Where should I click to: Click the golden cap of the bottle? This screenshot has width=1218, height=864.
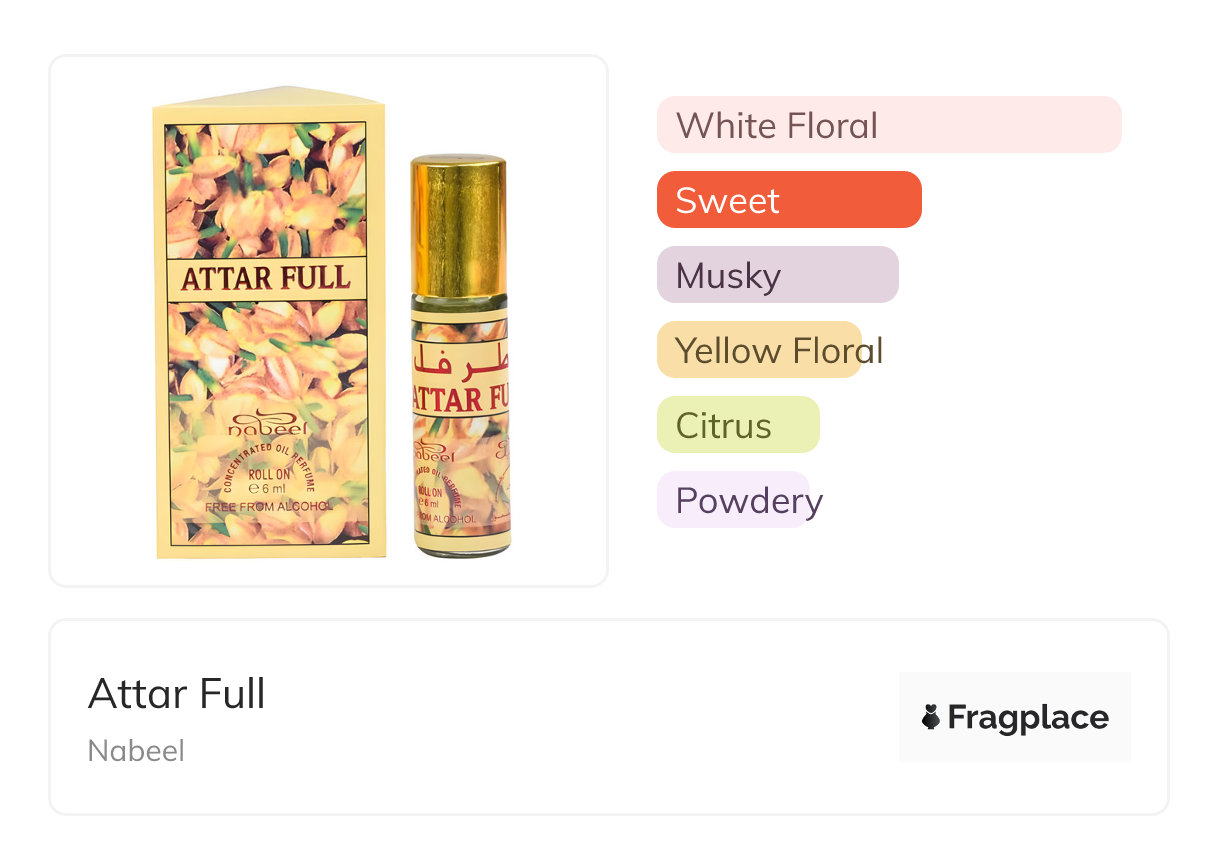[x=459, y=225]
